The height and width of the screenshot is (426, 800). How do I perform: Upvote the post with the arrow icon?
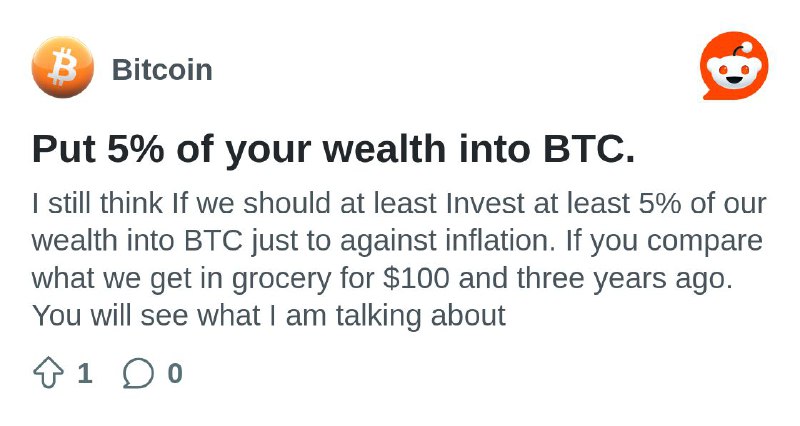click(48, 373)
